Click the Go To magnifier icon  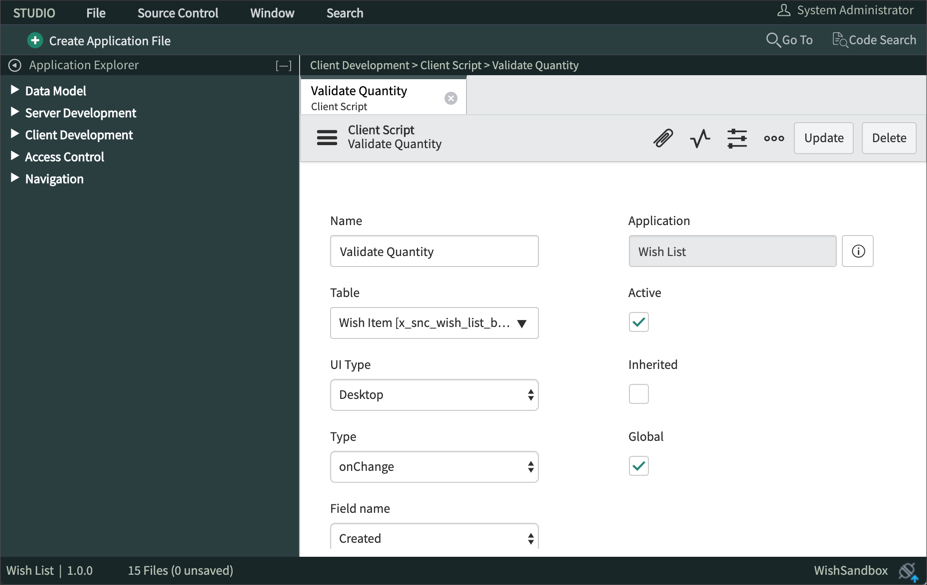coord(773,40)
